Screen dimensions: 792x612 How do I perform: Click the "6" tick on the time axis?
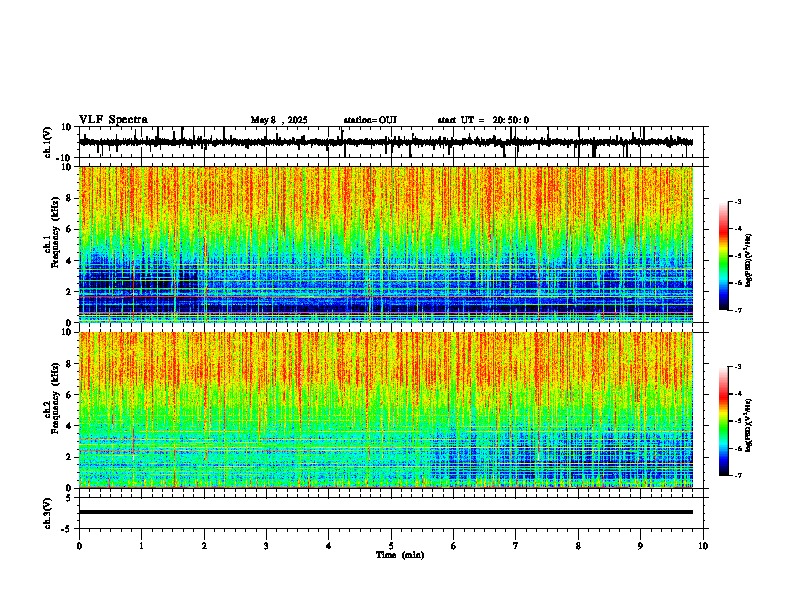(x=454, y=546)
